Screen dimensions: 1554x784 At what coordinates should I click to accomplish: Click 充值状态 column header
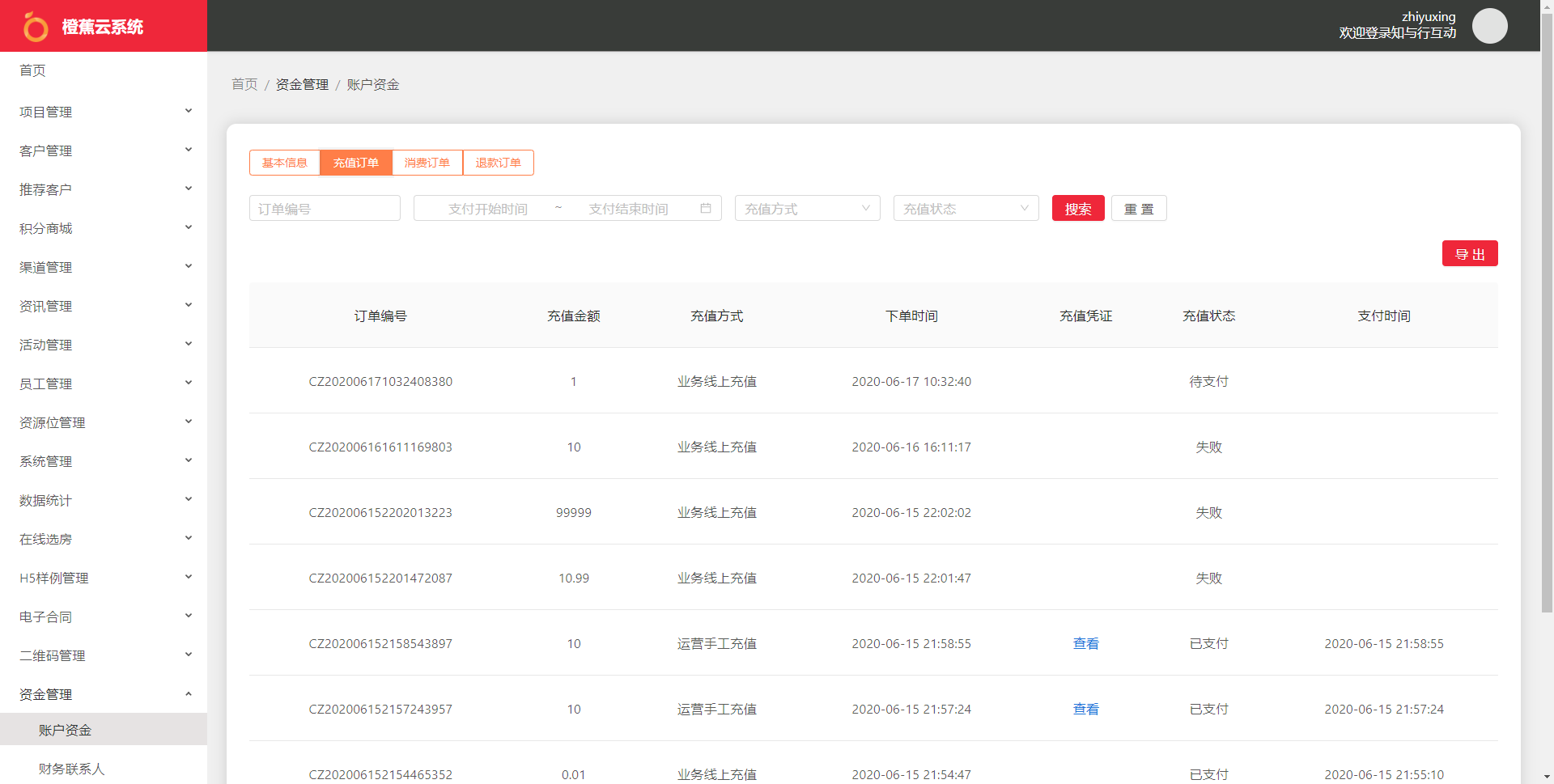(x=1208, y=316)
